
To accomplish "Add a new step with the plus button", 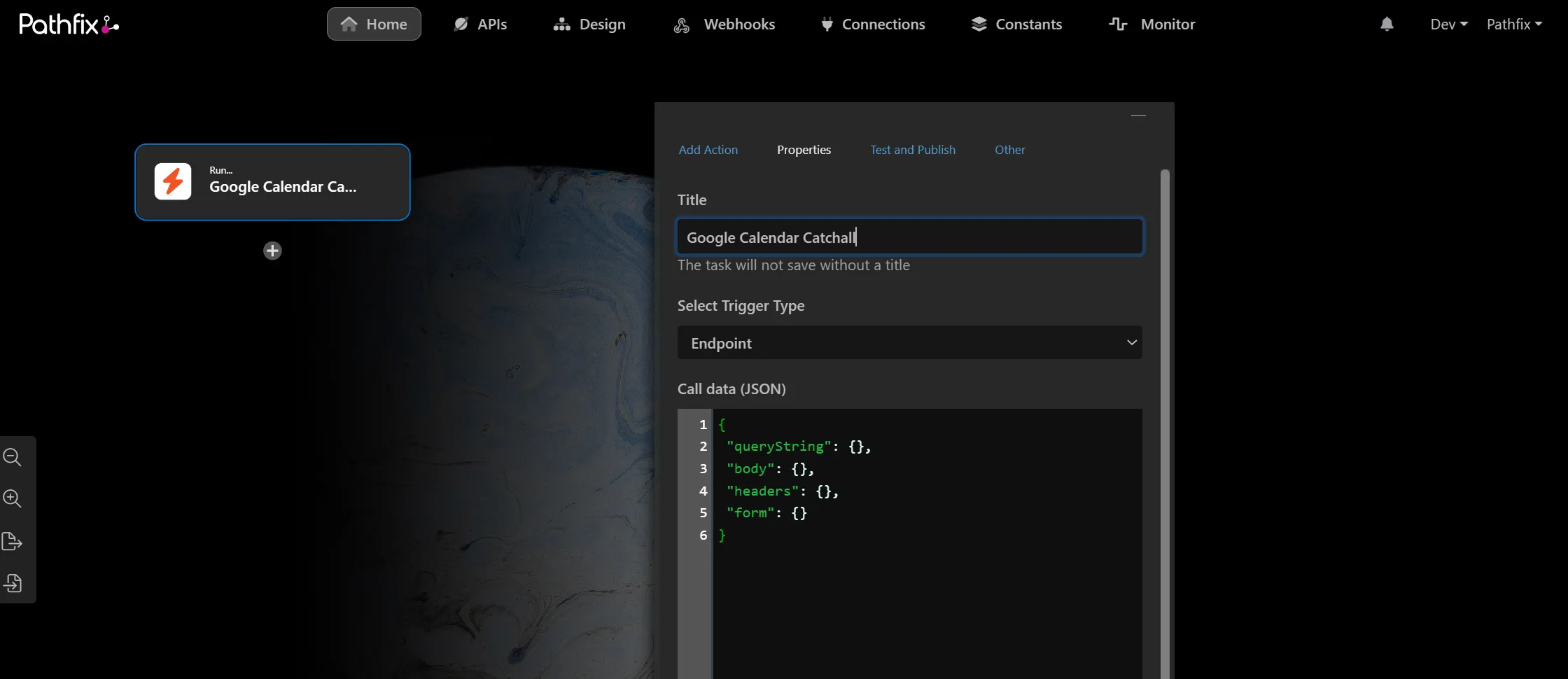I will click(x=272, y=251).
